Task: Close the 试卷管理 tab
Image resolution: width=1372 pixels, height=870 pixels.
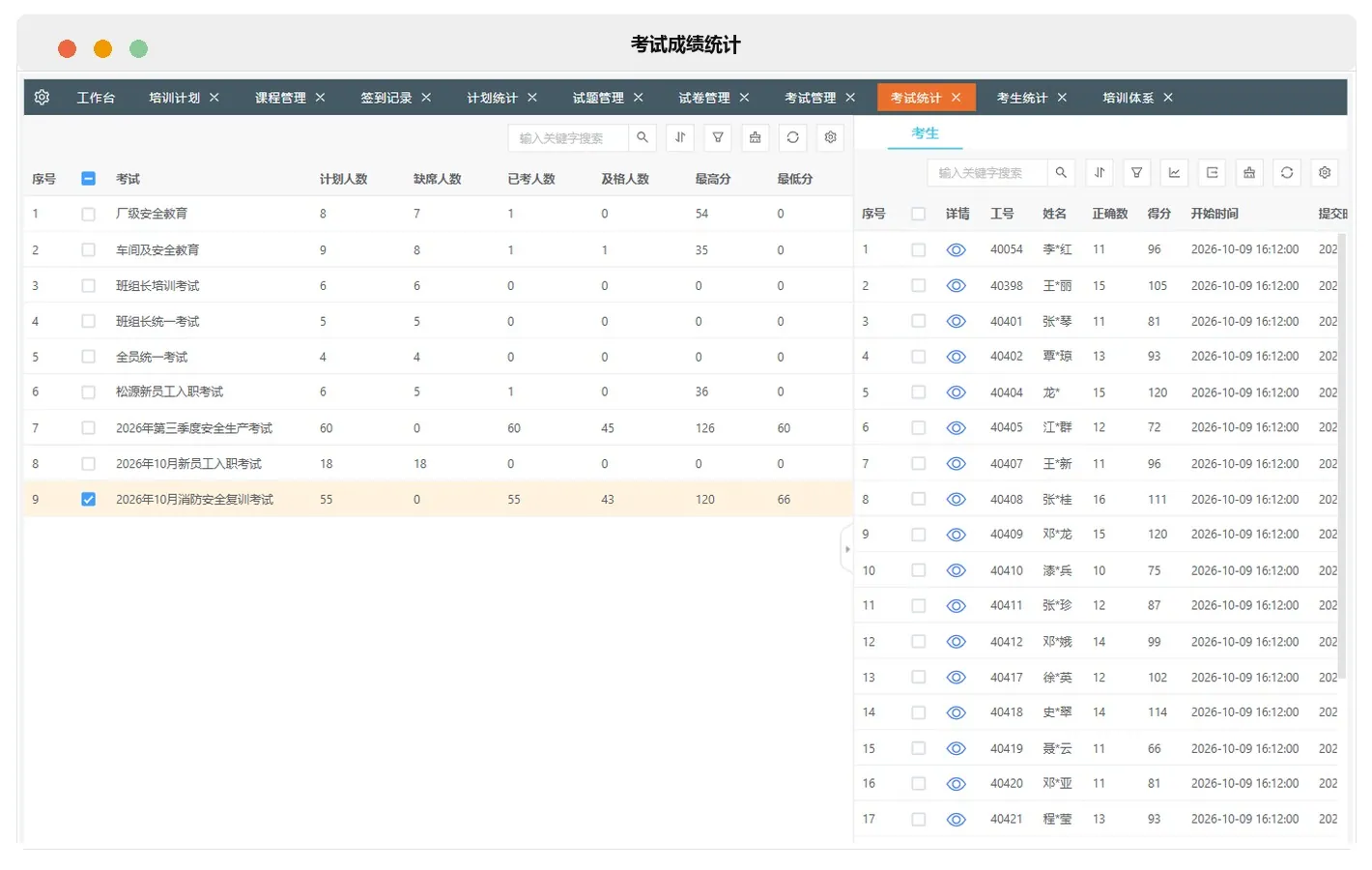Action: point(744,98)
